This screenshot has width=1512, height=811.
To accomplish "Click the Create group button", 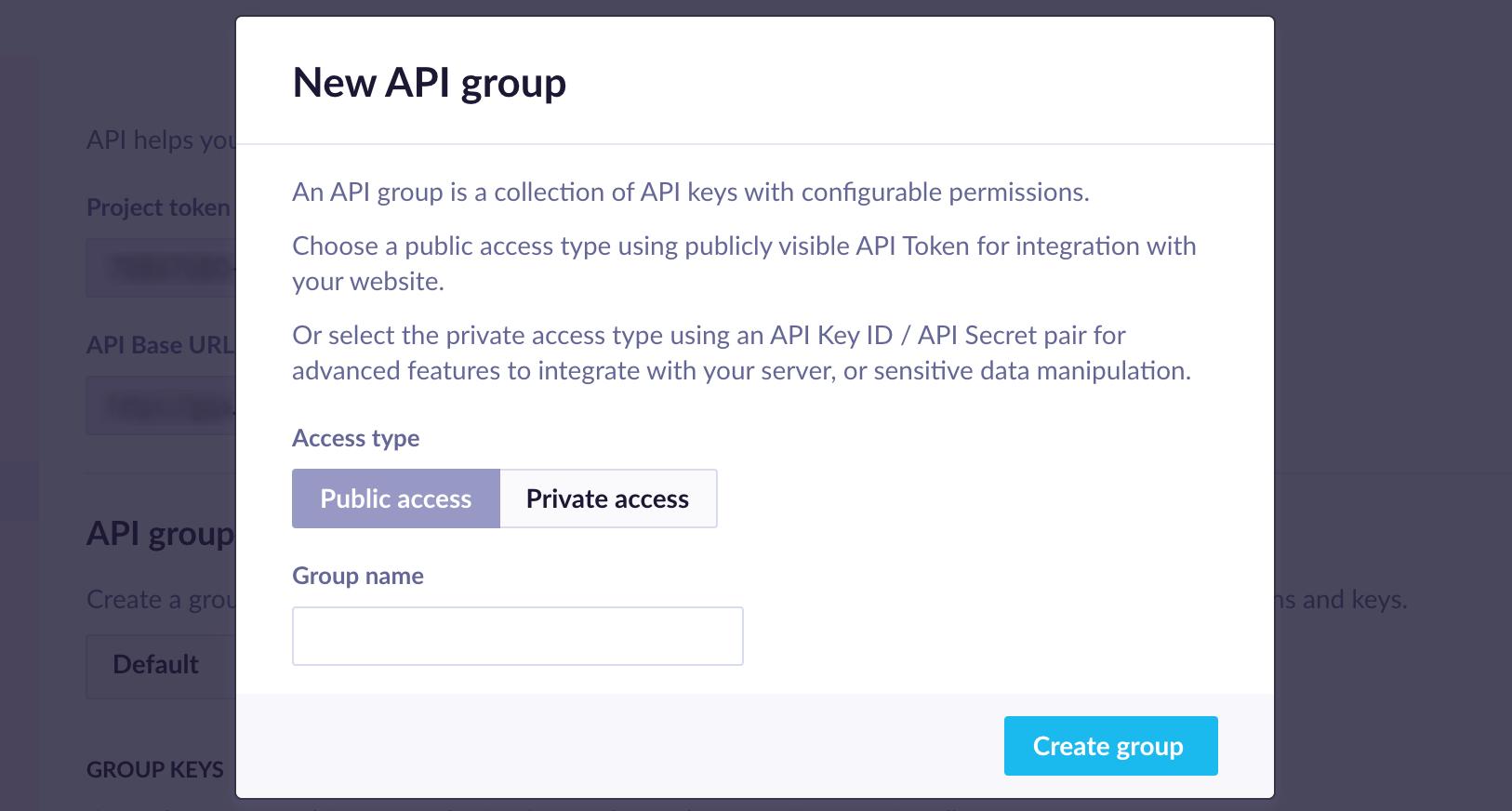I will click(1110, 746).
